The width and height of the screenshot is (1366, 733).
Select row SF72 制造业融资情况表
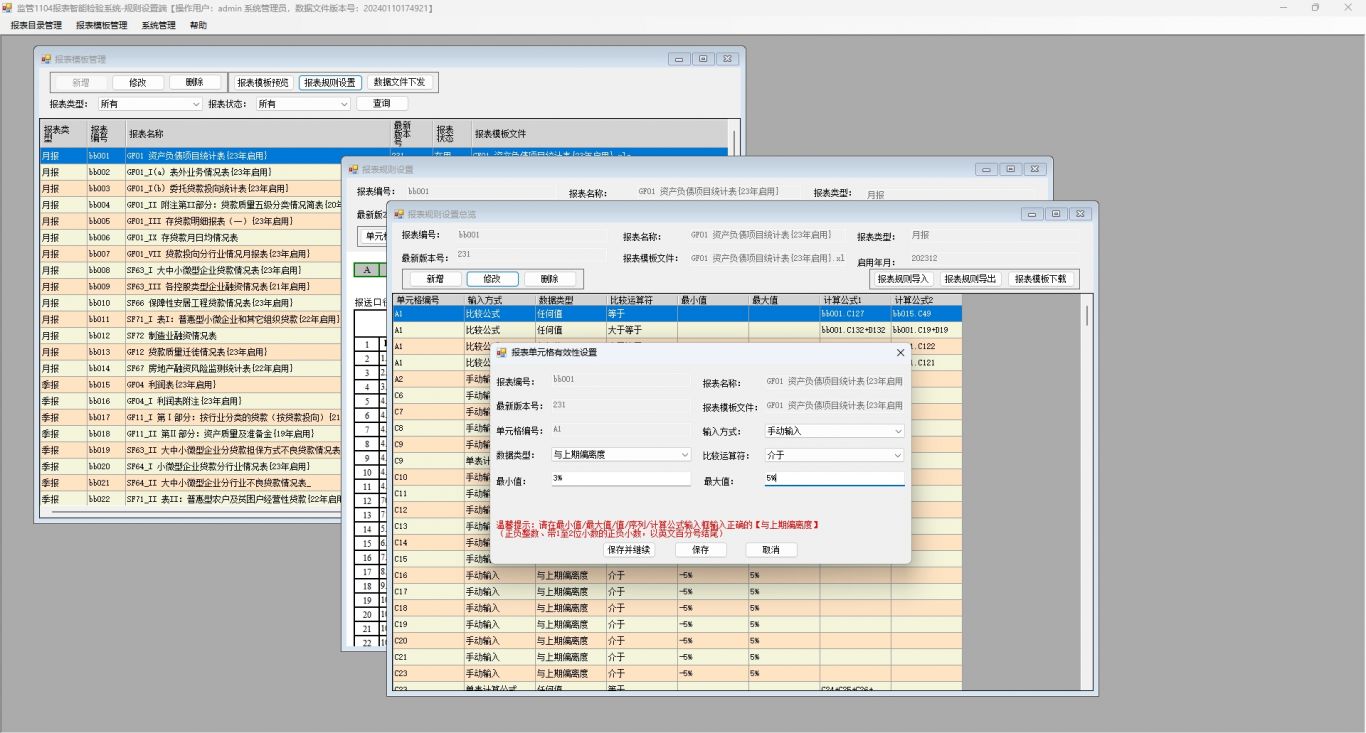coord(190,335)
